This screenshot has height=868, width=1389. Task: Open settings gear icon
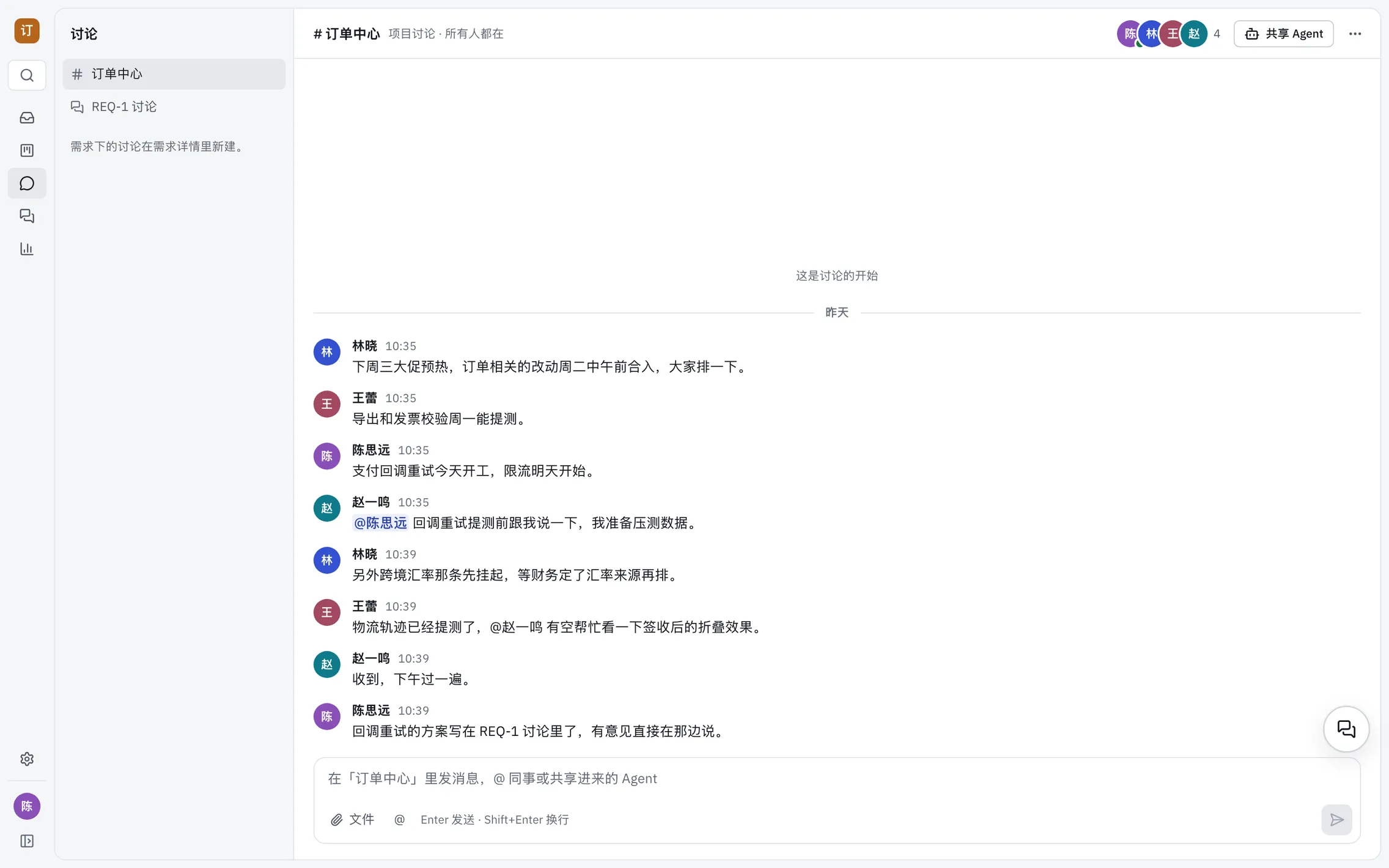[x=27, y=759]
